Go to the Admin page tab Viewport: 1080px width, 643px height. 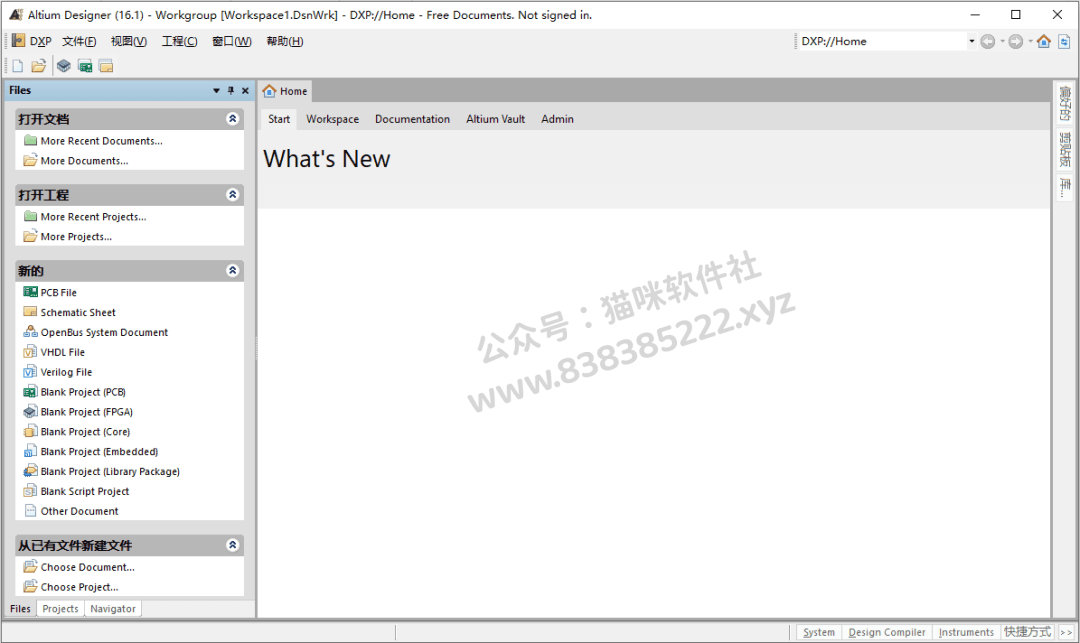click(557, 119)
